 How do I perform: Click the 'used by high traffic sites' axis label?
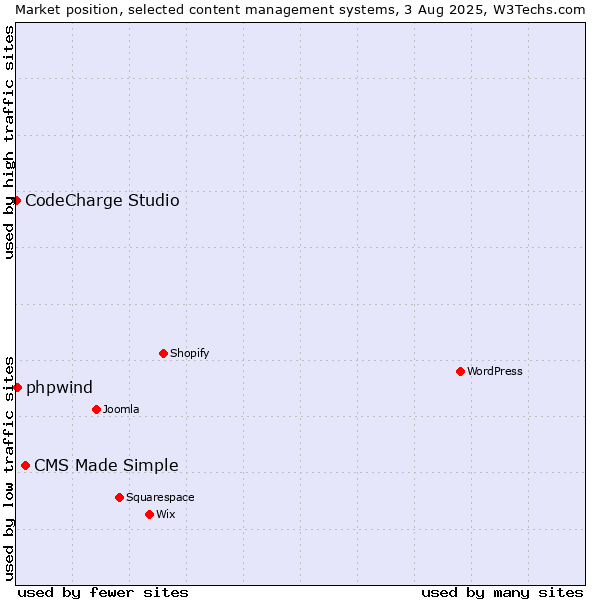pos(8,142)
